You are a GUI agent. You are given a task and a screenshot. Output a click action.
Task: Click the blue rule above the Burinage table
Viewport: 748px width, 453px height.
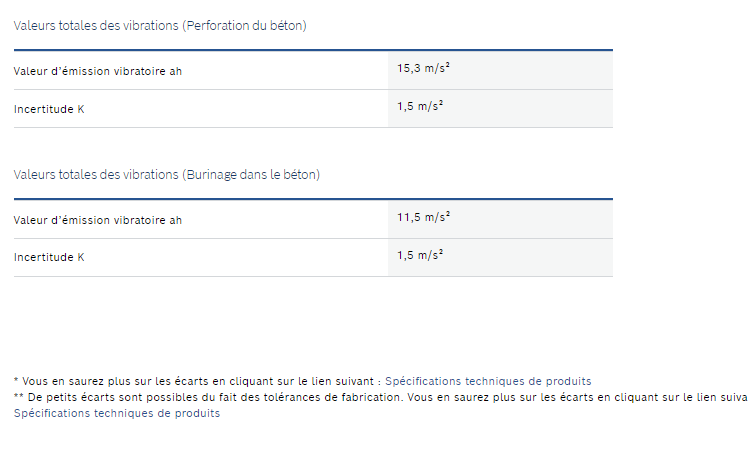(x=313, y=199)
